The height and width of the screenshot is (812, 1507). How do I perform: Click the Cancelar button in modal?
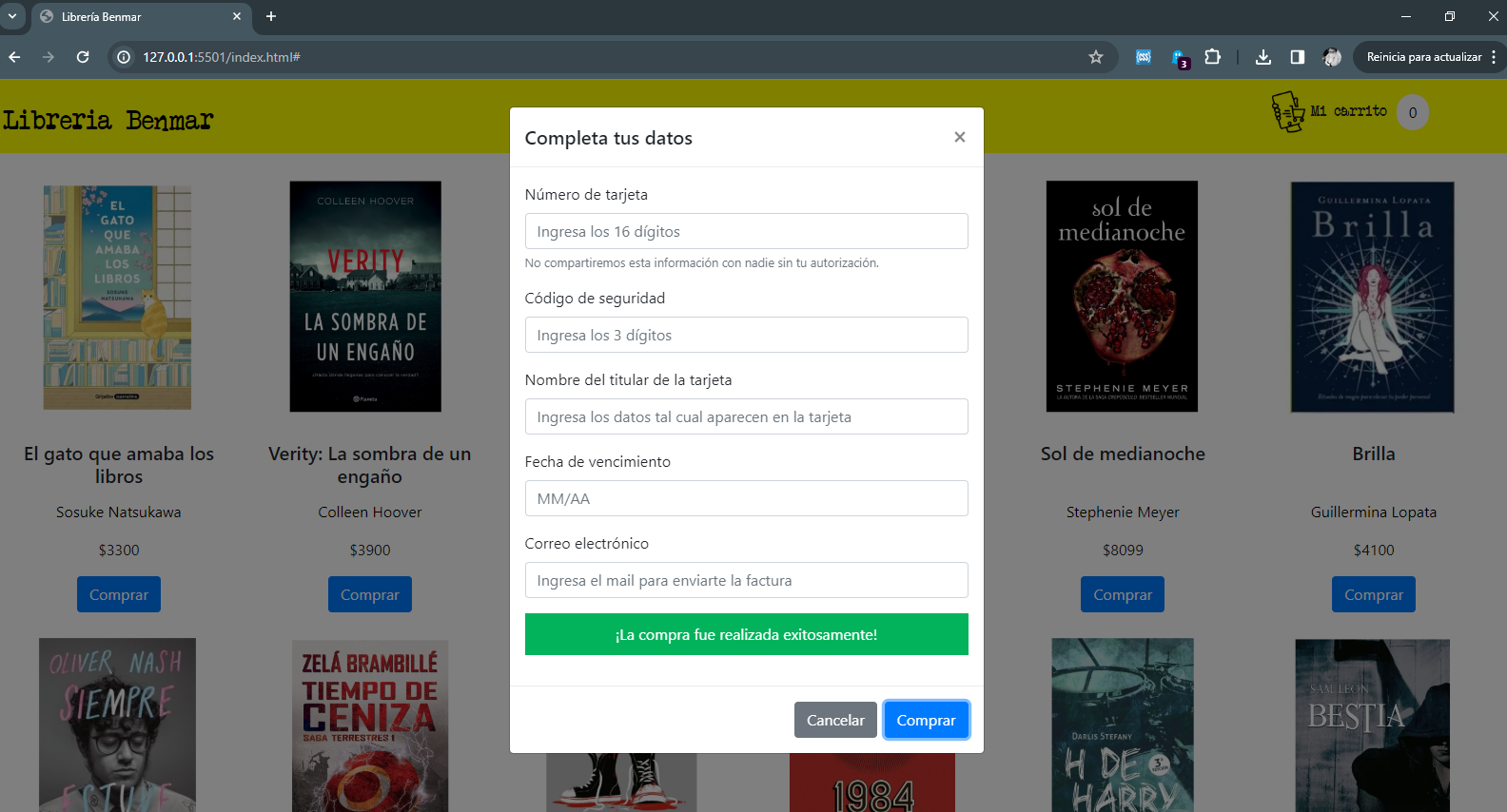coord(835,720)
